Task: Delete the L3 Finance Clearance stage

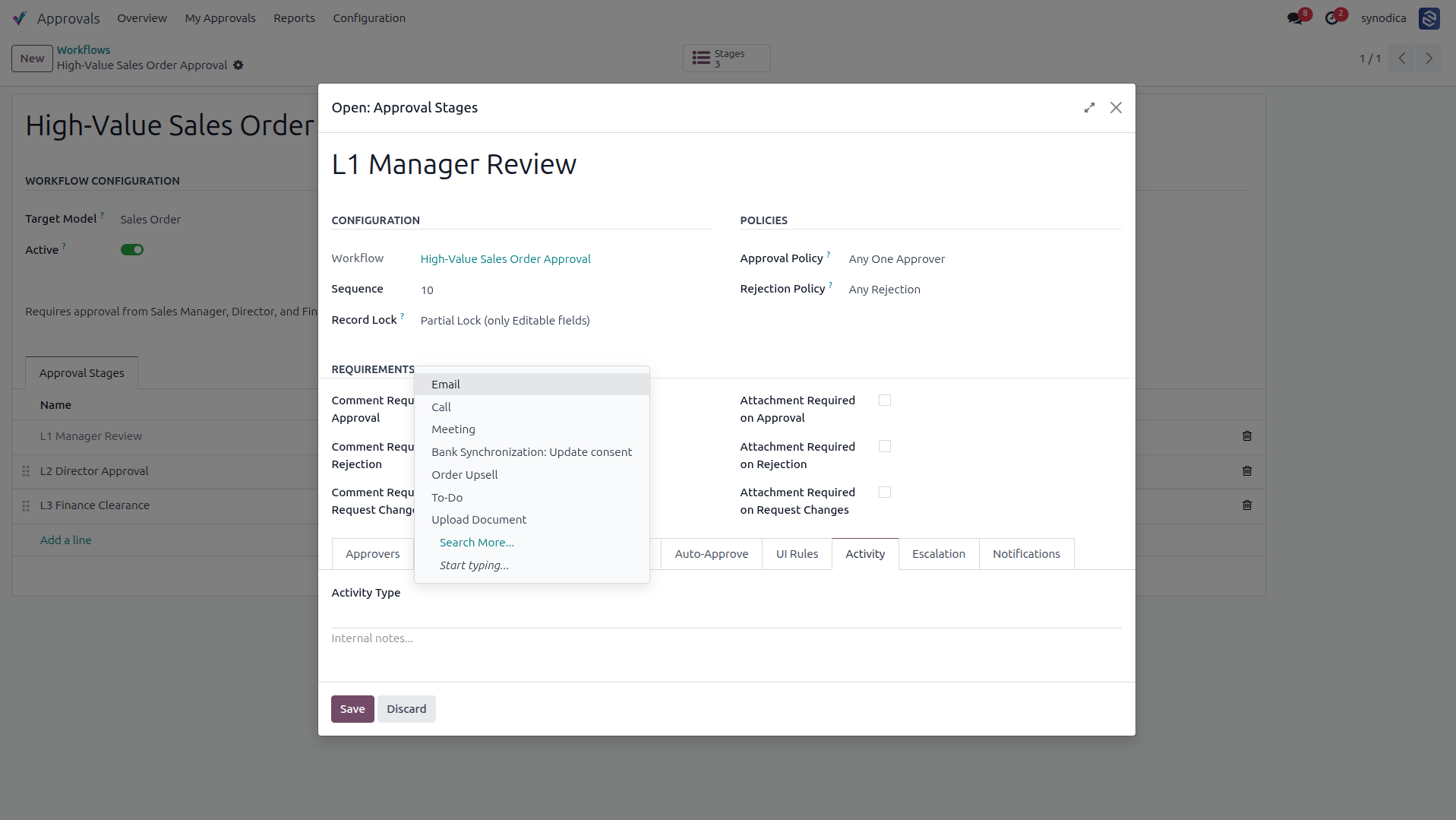Action: tap(1246, 505)
